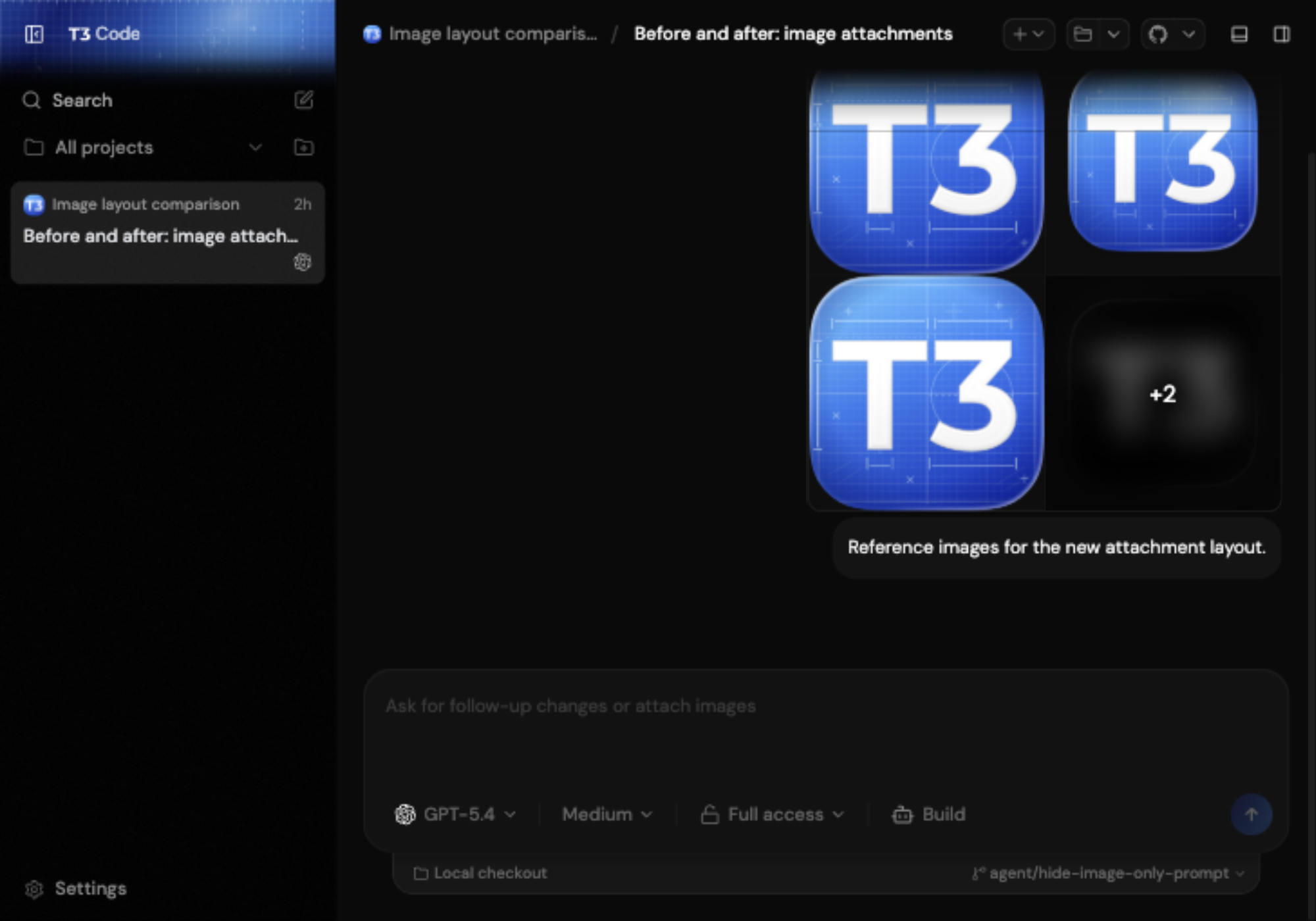Viewport: 1316px width, 921px height.
Task: Open the GPT-5.4 model dropdown
Action: (x=455, y=814)
